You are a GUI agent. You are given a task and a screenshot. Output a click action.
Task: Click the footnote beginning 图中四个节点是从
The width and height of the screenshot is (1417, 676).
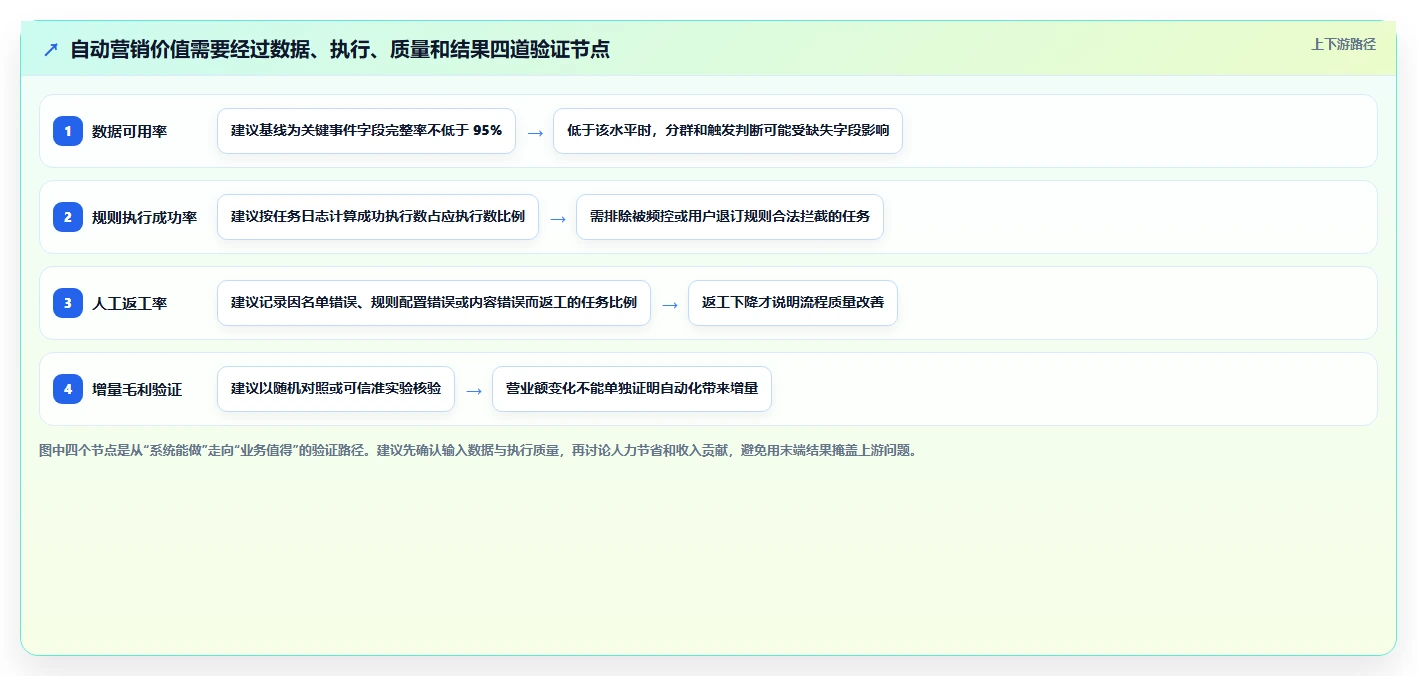478,450
